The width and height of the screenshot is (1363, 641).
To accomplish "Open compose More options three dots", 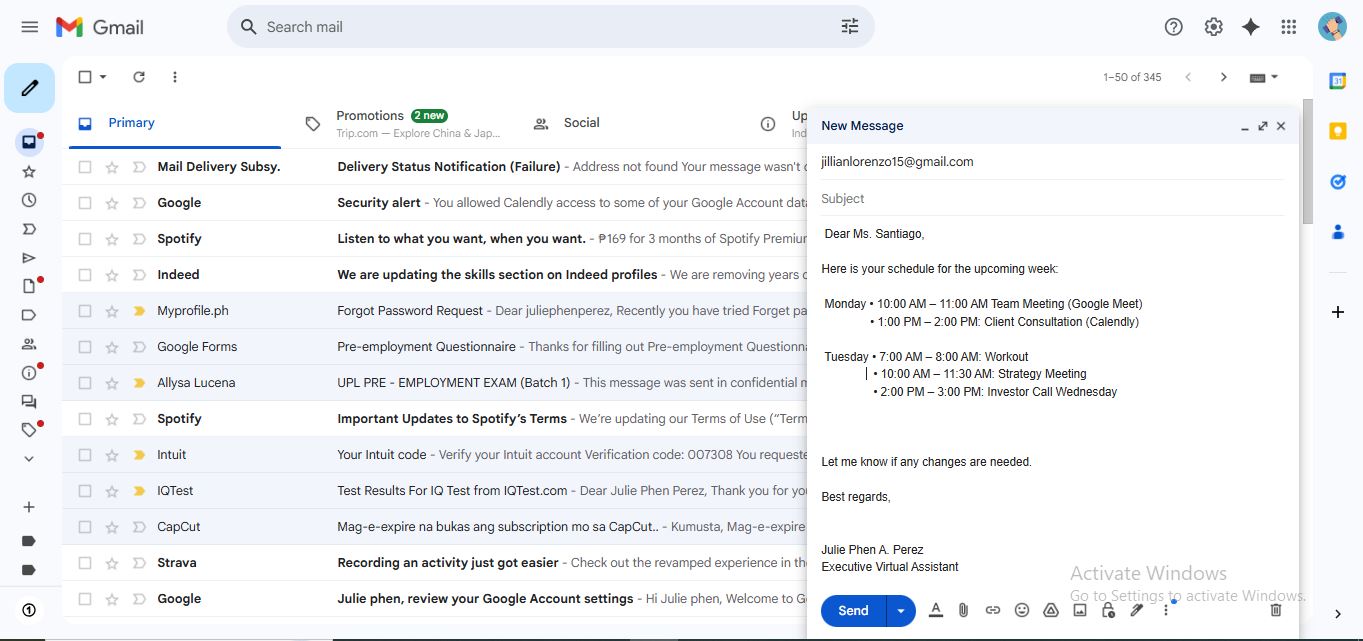I will coord(1166,610).
